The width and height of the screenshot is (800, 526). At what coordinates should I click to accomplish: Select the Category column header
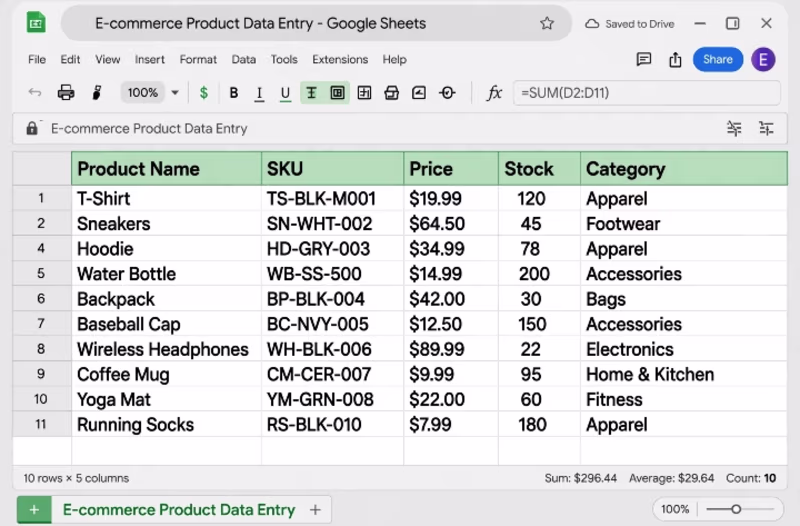click(x=684, y=169)
